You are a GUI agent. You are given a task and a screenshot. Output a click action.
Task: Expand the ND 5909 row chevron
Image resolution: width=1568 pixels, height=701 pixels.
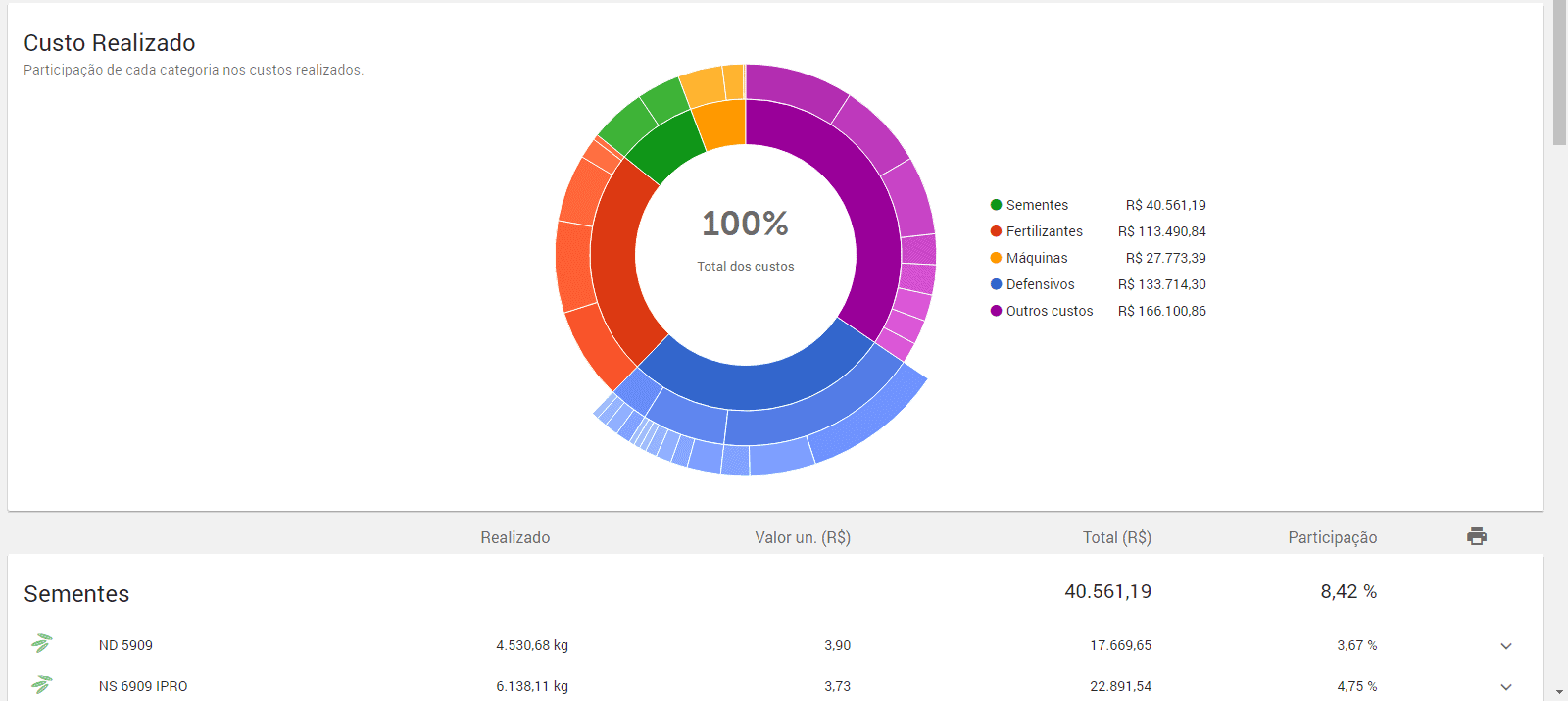coord(1506,646)
